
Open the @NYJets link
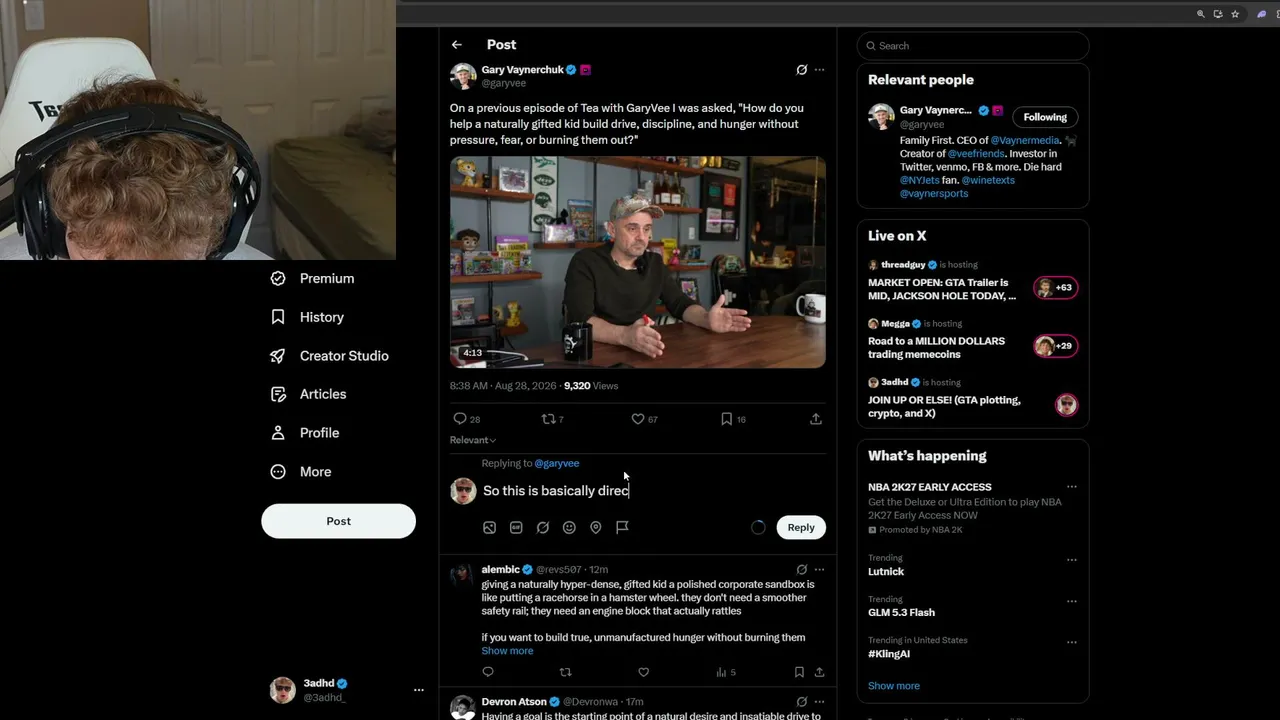click(x=920, y=180)
